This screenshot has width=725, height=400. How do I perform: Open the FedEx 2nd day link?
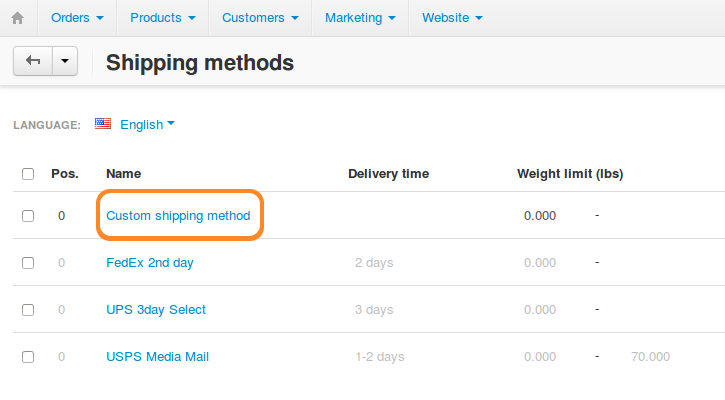150,263
